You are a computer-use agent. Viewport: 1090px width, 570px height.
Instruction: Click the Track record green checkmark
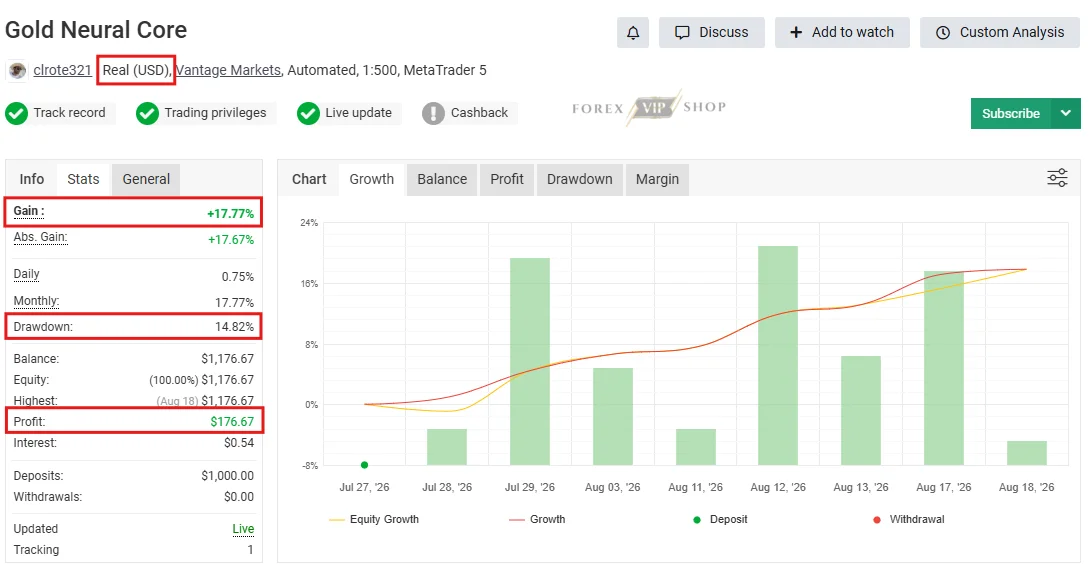[16, 113]
